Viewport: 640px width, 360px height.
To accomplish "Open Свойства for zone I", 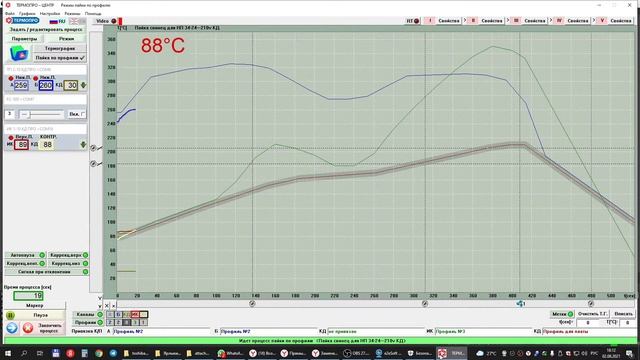I will point(449,20).
